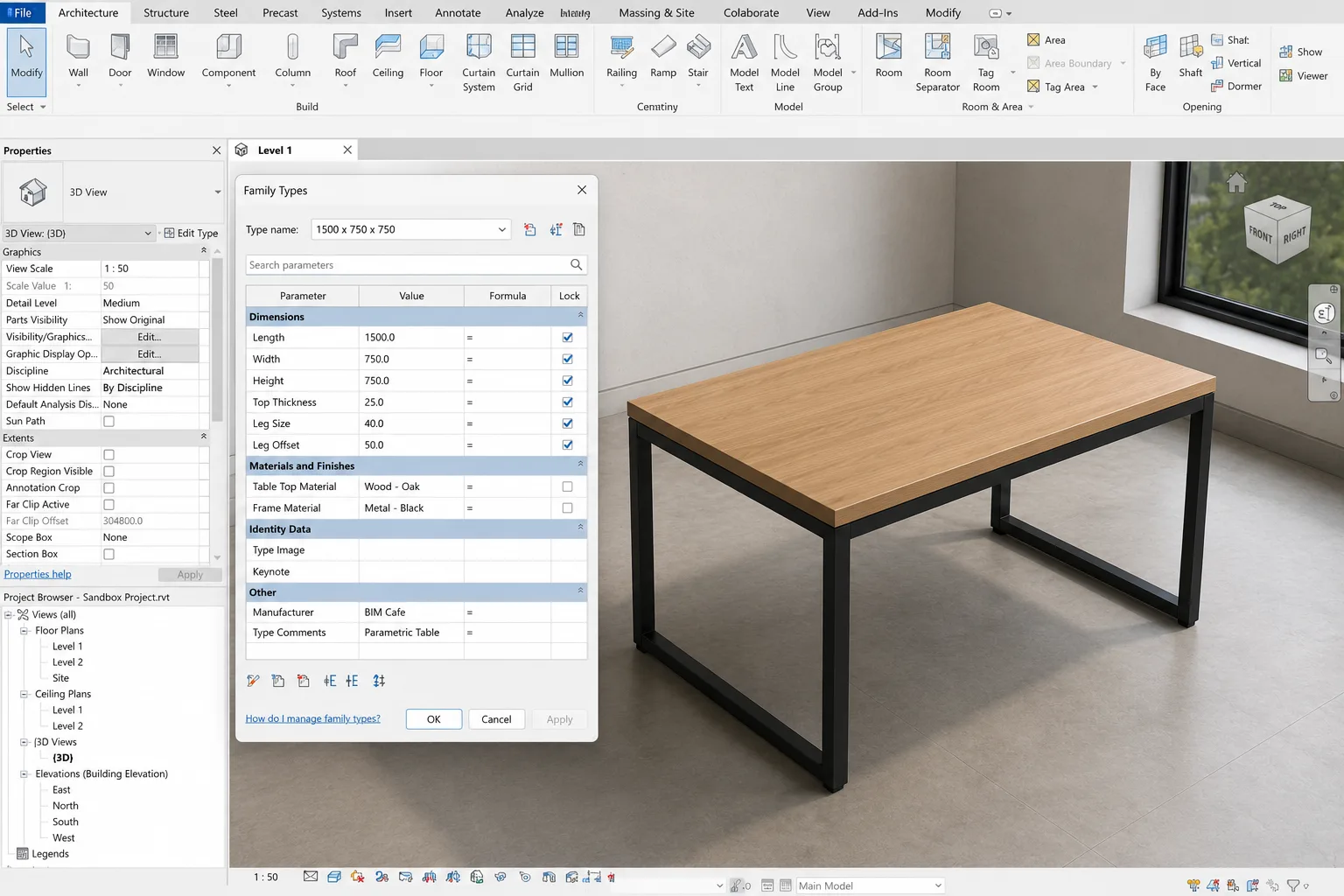Select the Ceiling tool
The height and width of the screenshot is (896, 1344).
pyautogui.click(x=388, y=57)
